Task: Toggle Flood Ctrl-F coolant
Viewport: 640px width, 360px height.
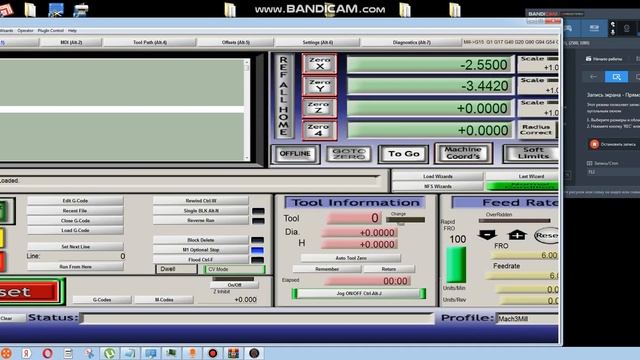Action: 200,260
